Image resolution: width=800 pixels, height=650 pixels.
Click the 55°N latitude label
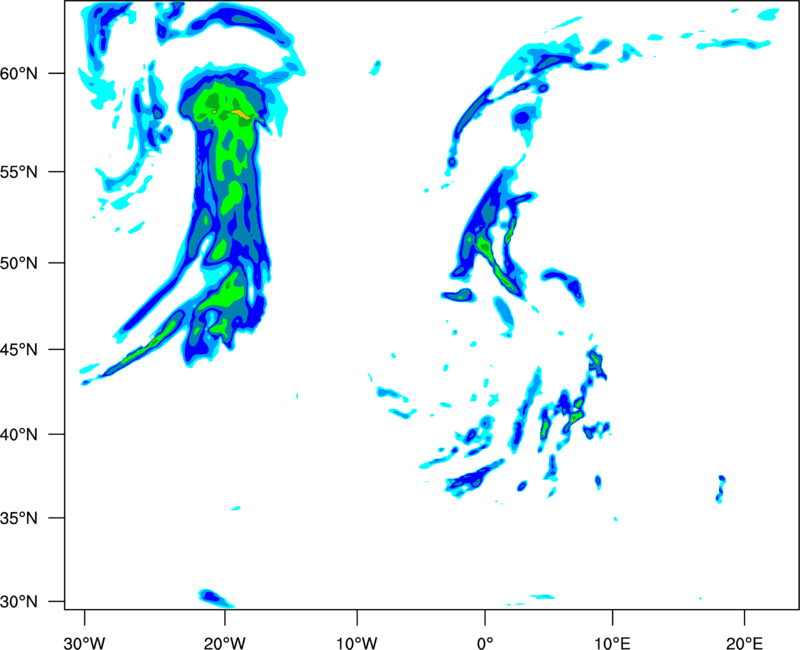pos(19,172)
